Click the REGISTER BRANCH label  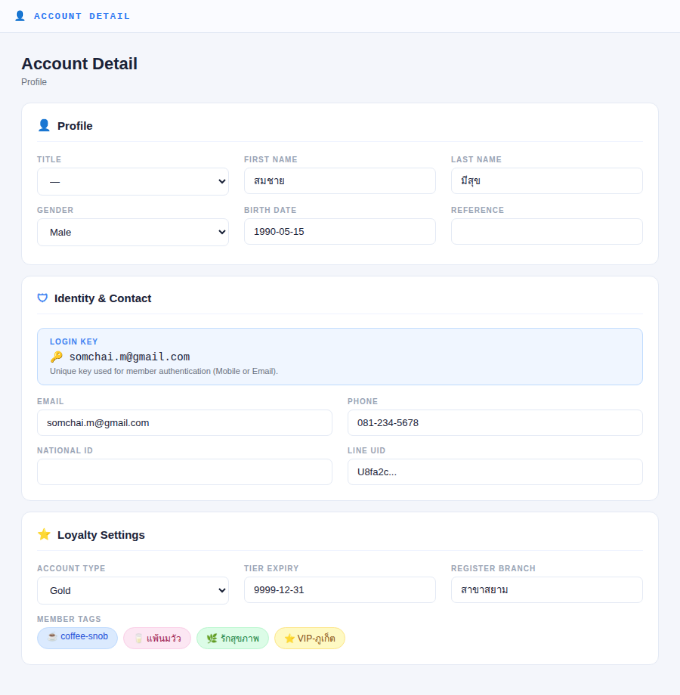pos(493,568)
